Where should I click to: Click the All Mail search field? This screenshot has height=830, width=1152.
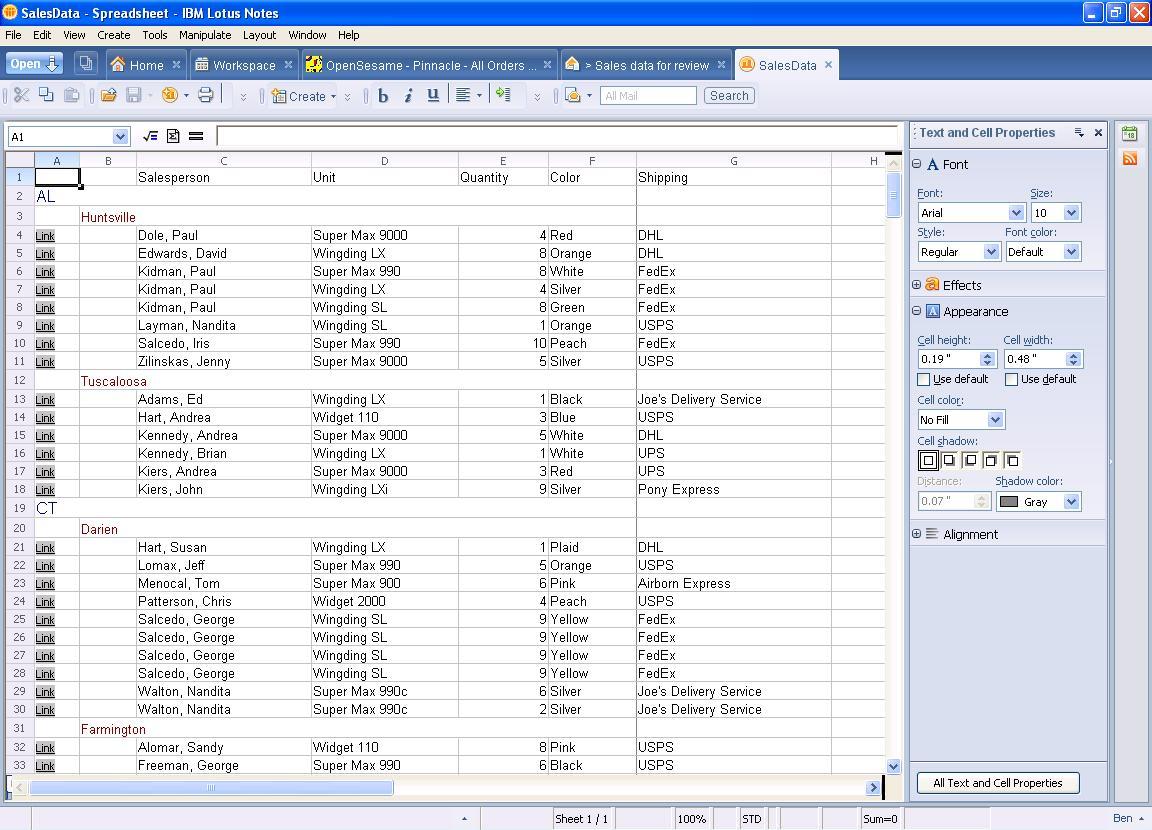tap(648, 96)
